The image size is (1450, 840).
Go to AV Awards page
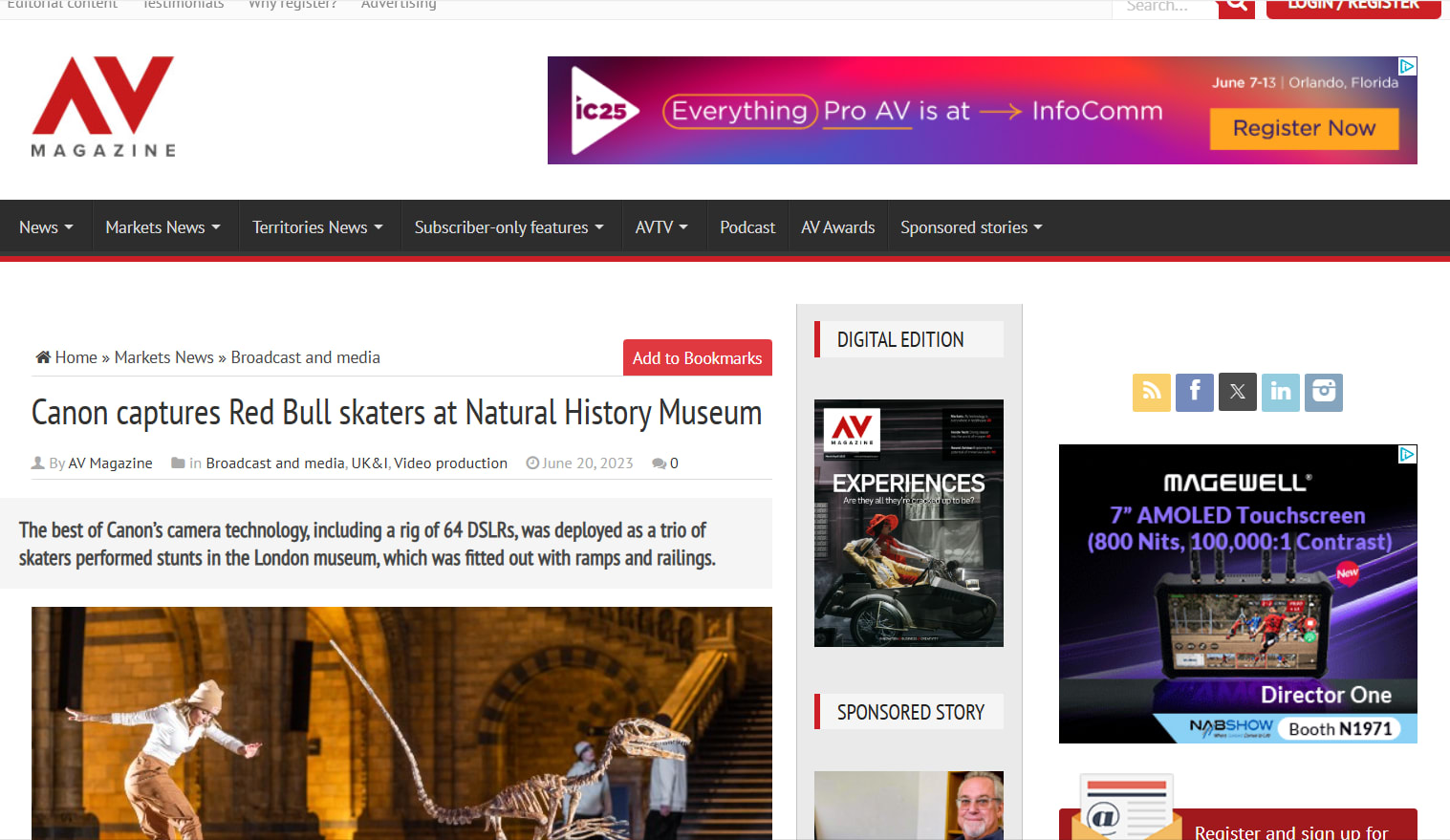[837, 227]
